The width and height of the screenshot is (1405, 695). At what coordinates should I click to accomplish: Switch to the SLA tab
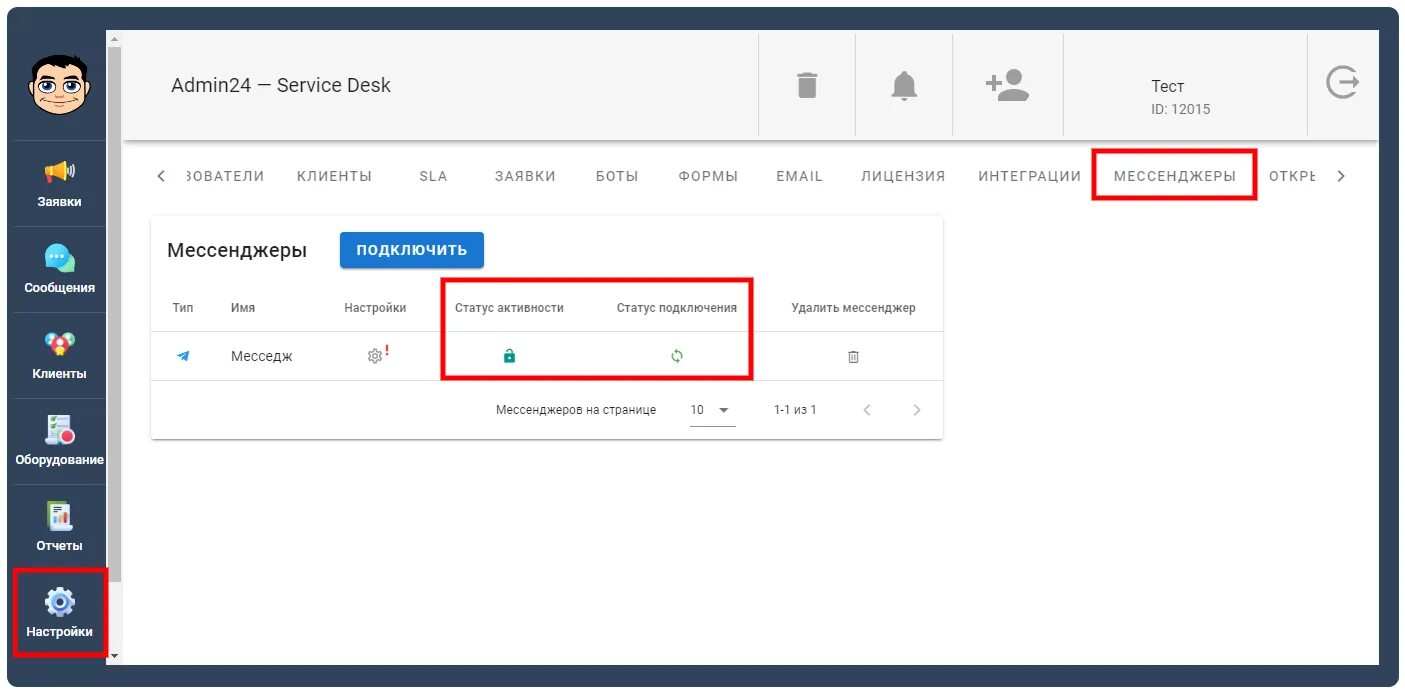433,176
